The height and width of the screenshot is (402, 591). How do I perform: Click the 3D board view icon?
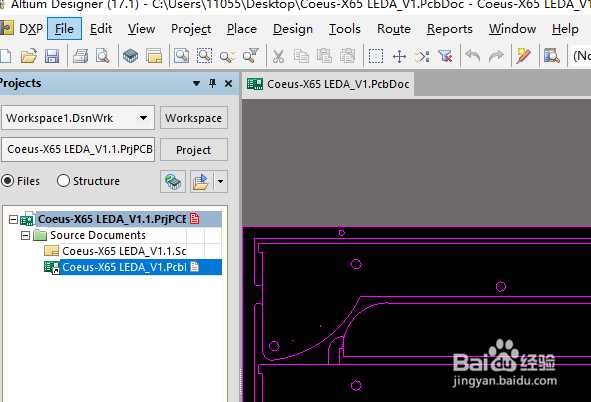click(x=130, y=56)
